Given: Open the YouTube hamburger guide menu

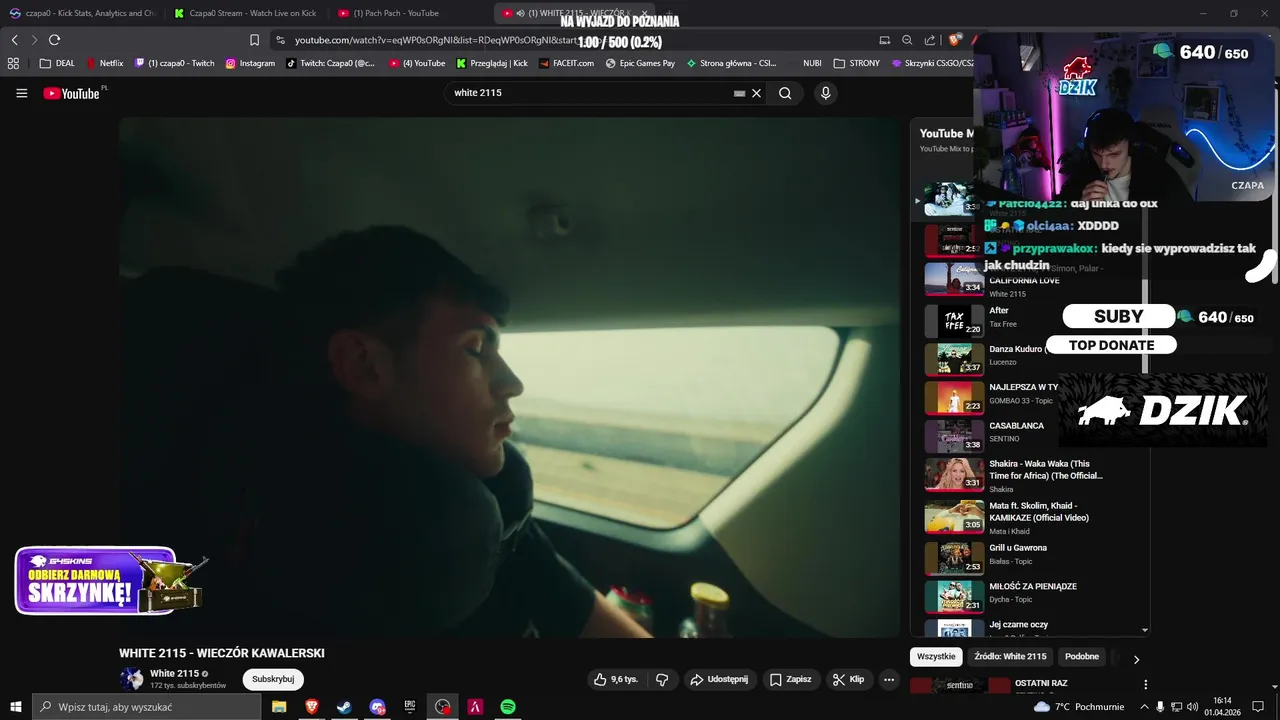Looking at the screenshot, I should click(x=21, y=93).
